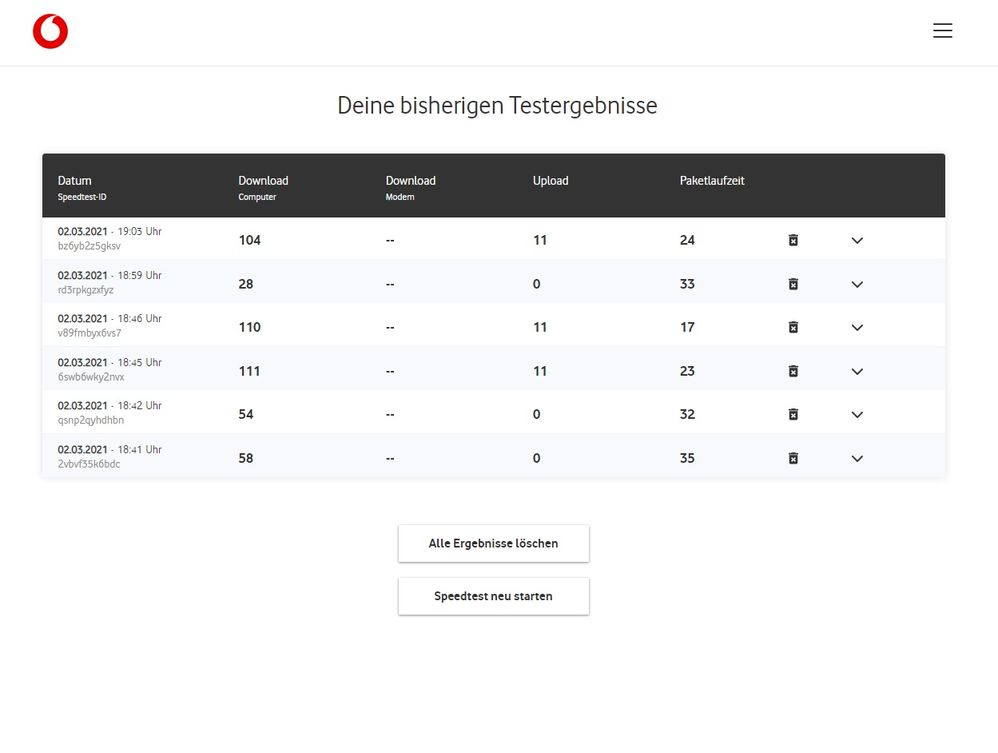Screen dimensions: 998x753
Task: Click the Vodafone logo
Action: [x=50, y=32]
